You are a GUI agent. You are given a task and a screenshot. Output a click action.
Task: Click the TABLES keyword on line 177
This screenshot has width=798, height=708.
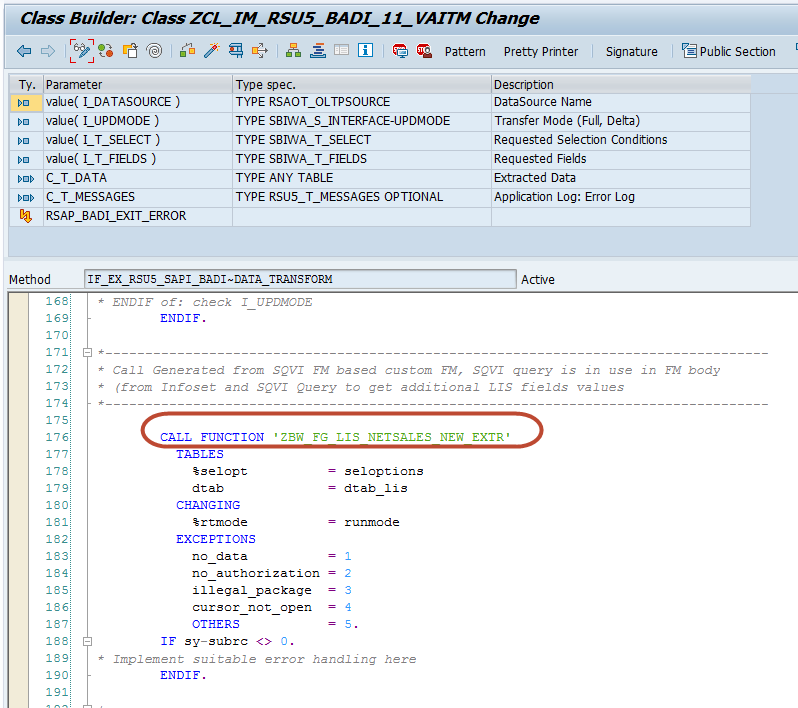point(200,454)
